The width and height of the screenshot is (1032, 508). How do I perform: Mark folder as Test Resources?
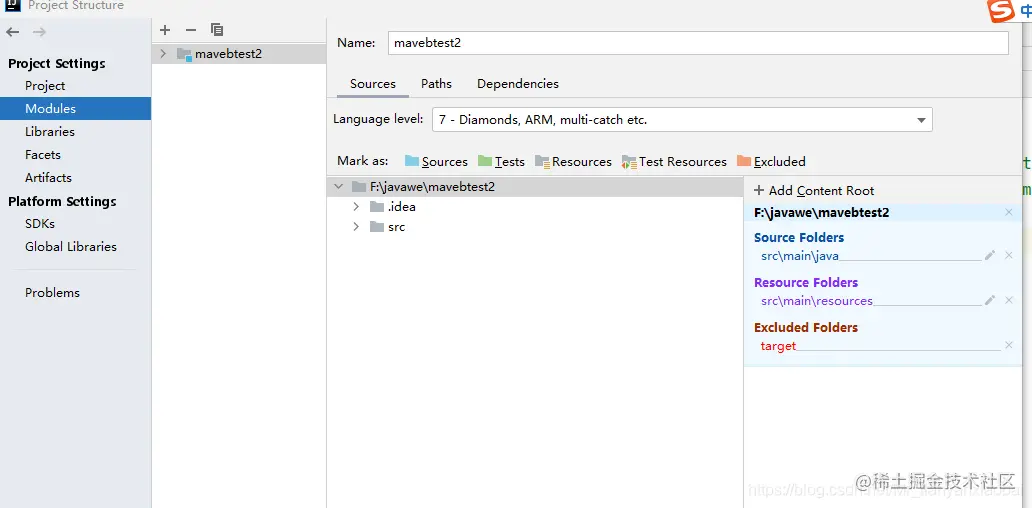674,161
